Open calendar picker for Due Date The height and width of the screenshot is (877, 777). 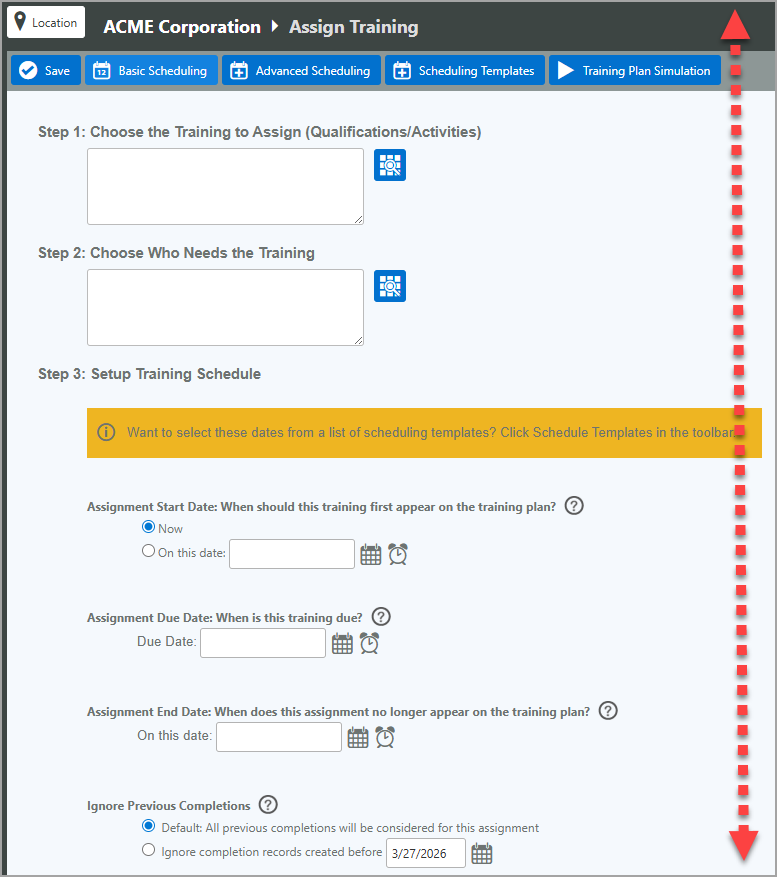coord(342,643)
